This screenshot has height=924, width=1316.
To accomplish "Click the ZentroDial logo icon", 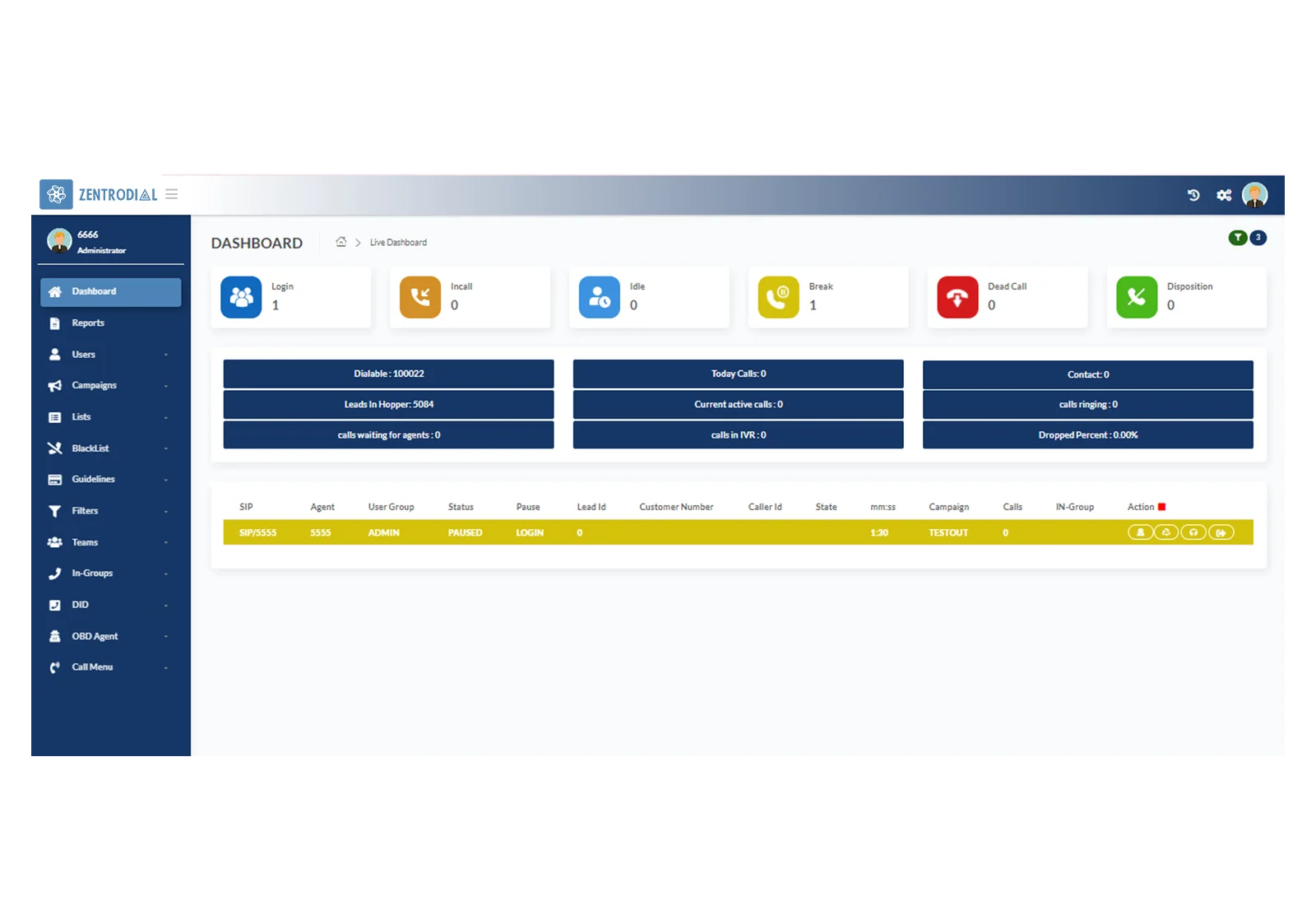I will [55, 194].
